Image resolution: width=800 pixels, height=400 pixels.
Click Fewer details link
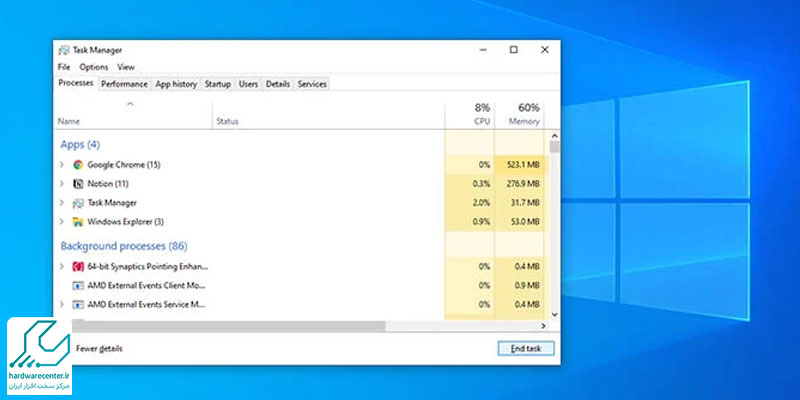tap(99, 348)
